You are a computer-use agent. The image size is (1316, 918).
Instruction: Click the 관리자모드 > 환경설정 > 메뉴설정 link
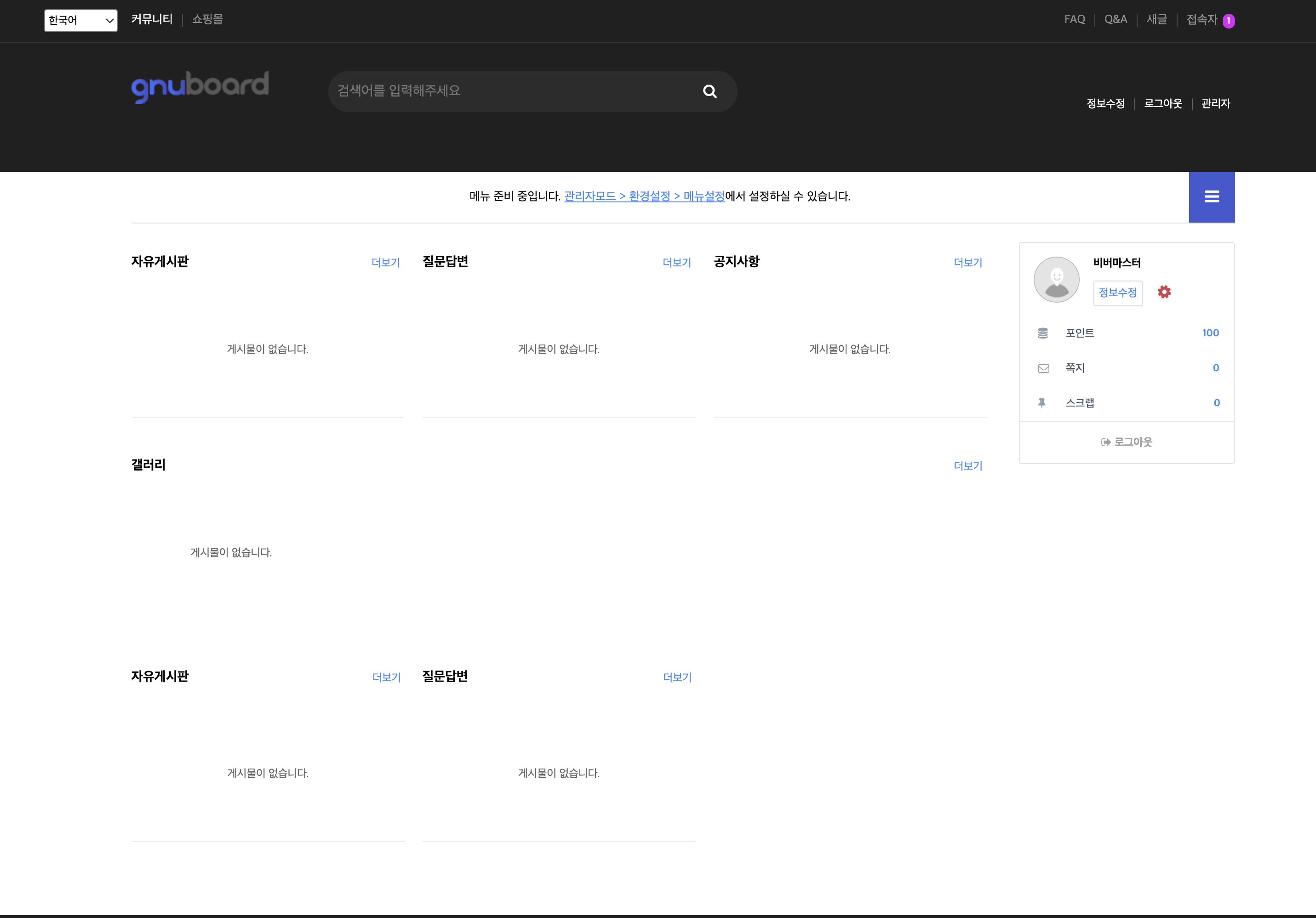[644, 196]
